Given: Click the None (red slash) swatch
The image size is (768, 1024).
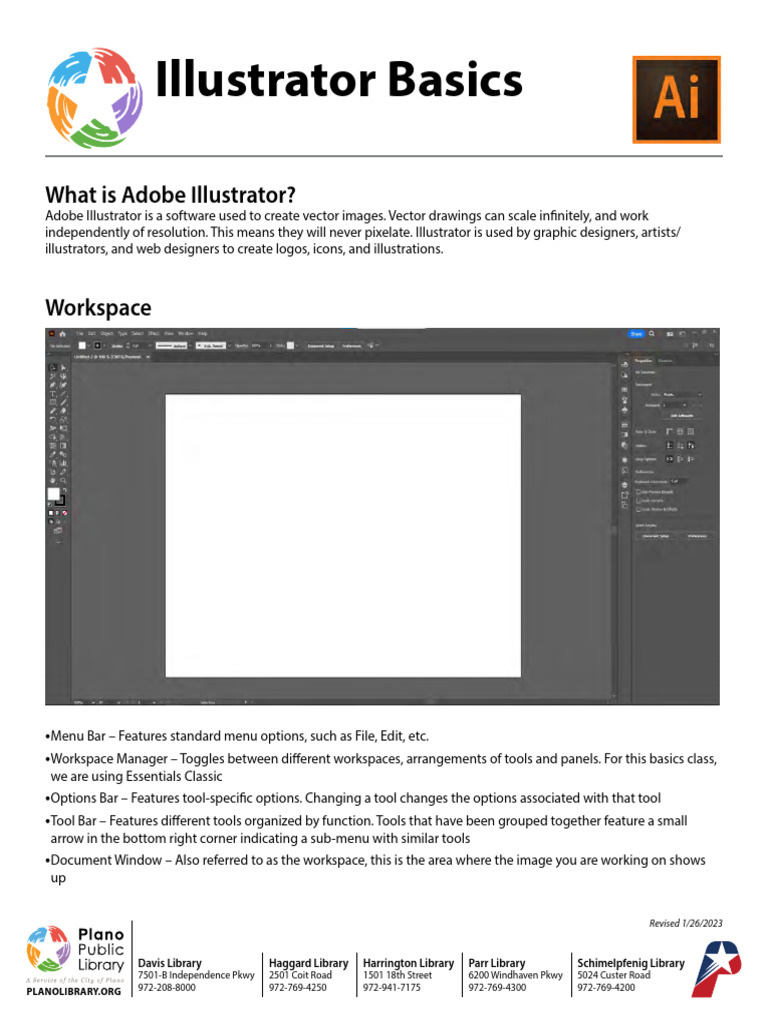Looking at the screenshot, I should (x=65, y=513).
